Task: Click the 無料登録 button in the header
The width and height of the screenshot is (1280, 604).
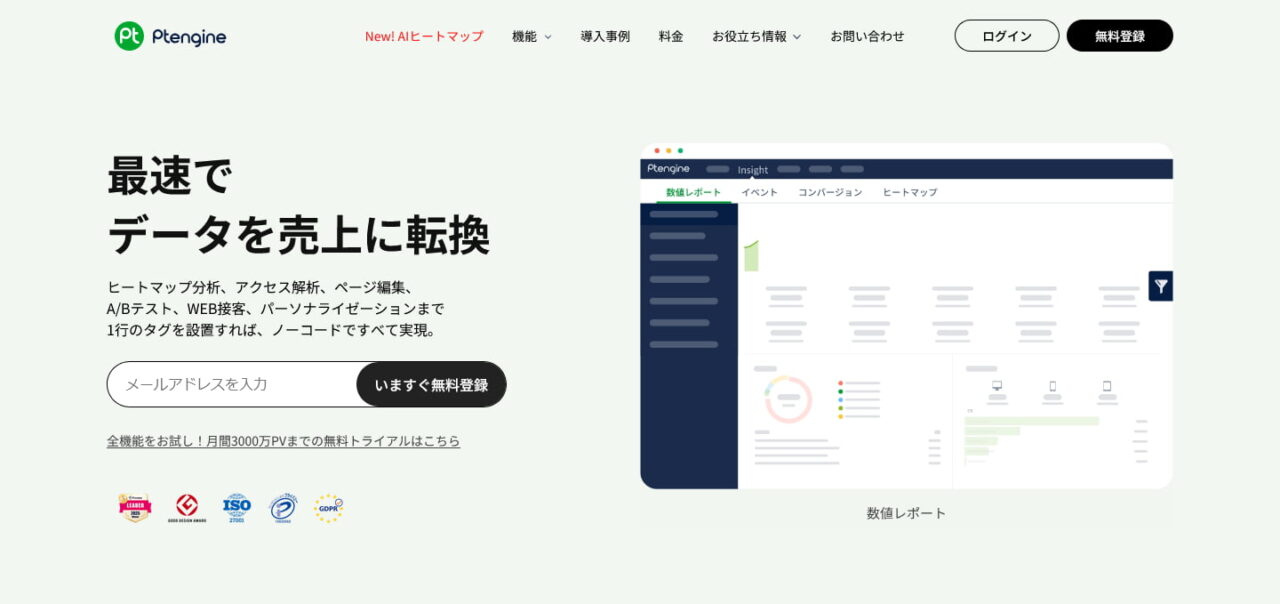Action: (x=1119, y=35)
